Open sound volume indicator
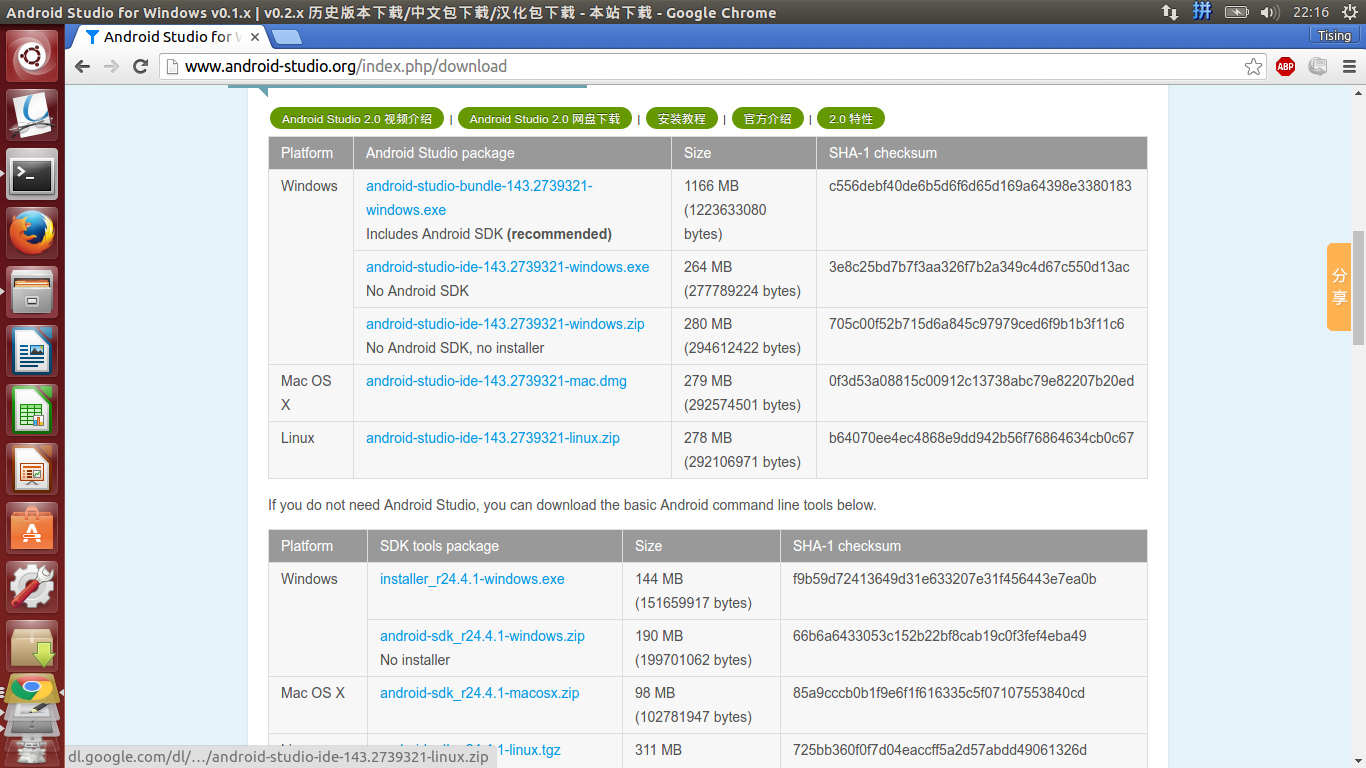The width and height of the screenshot is (1366, 768). [1270, 12]
